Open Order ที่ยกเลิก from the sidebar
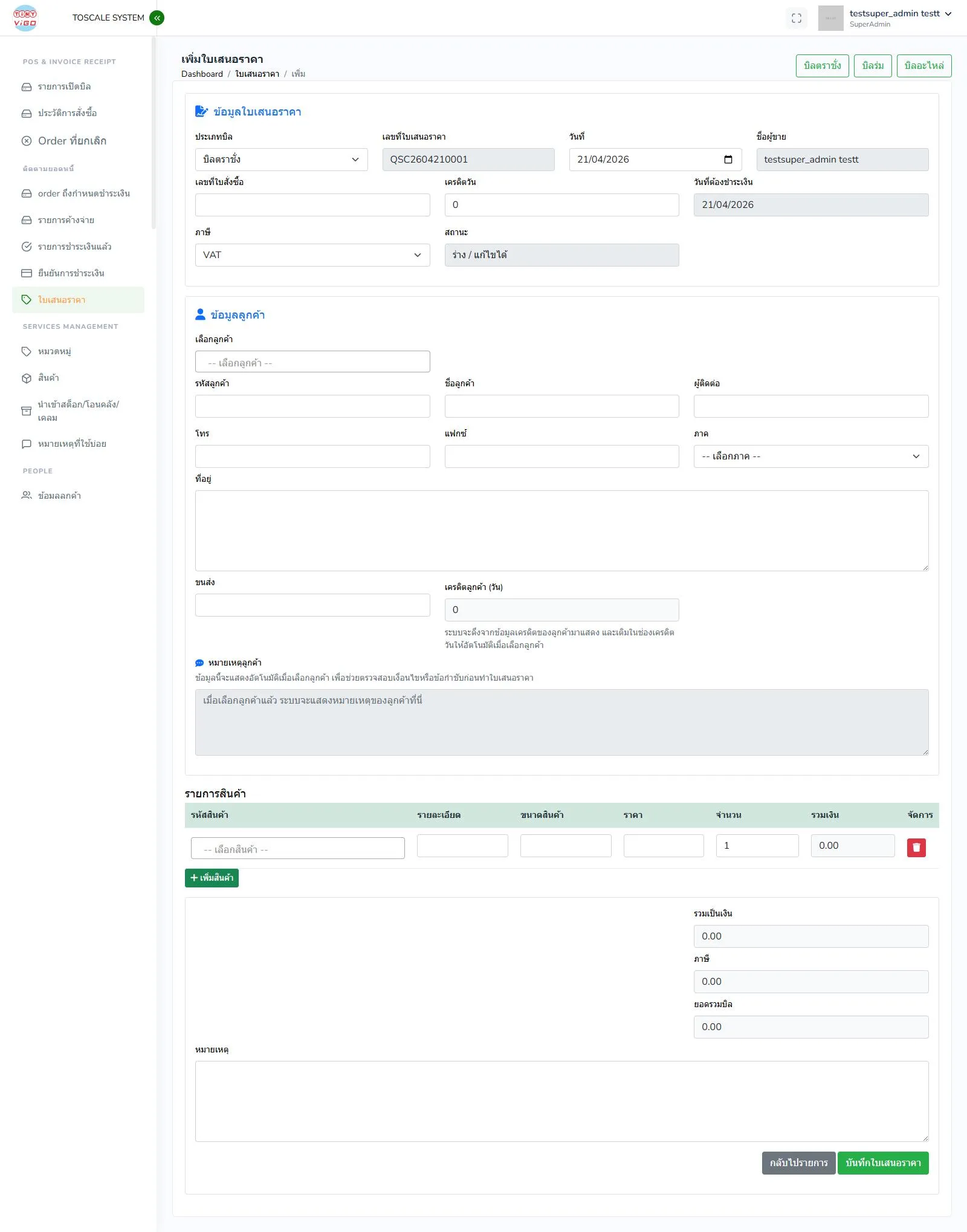This screenshot has height=1232, width=967. [72, 141]
